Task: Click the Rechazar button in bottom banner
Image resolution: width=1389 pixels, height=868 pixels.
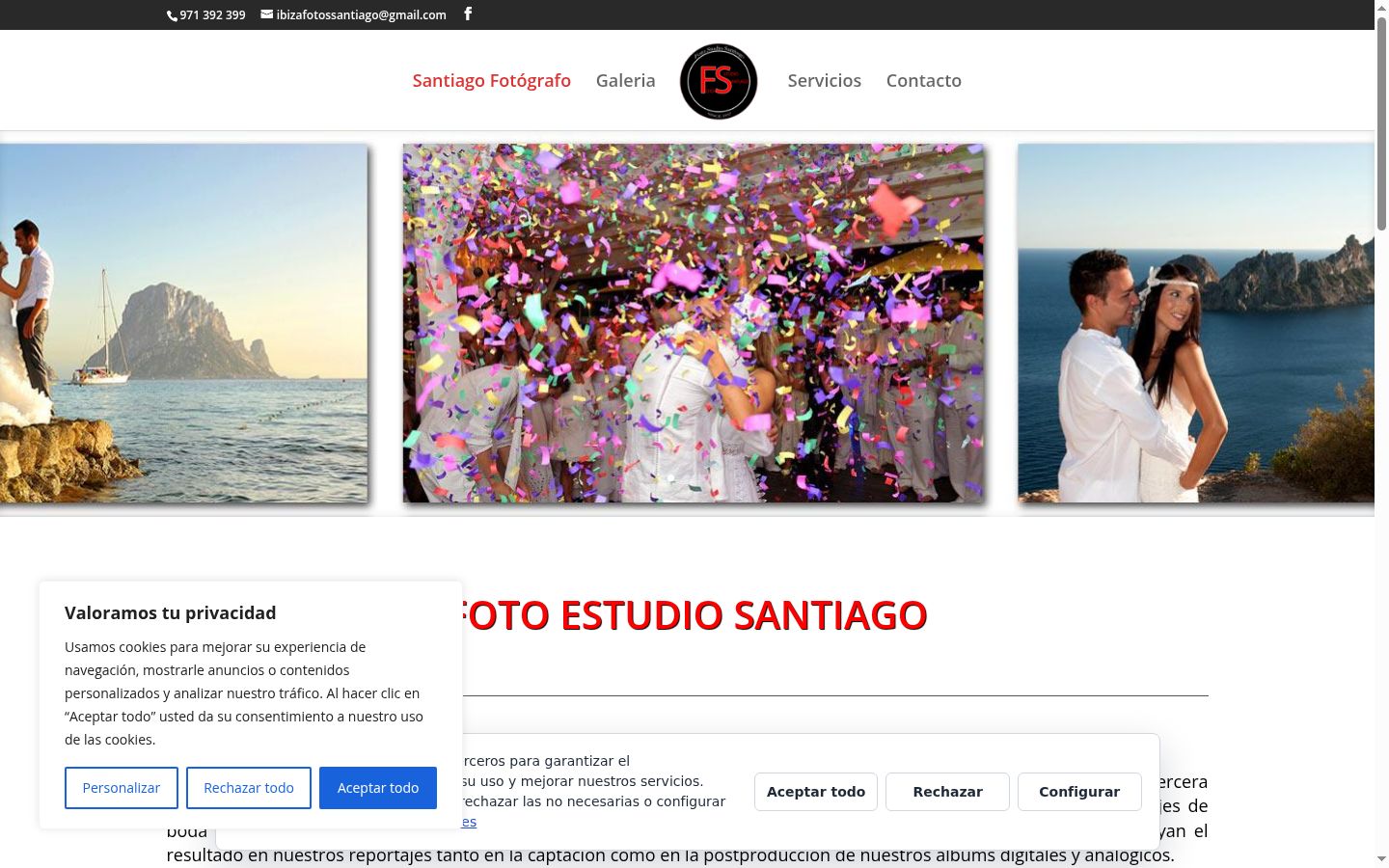Action: click(x=947, y=792)
